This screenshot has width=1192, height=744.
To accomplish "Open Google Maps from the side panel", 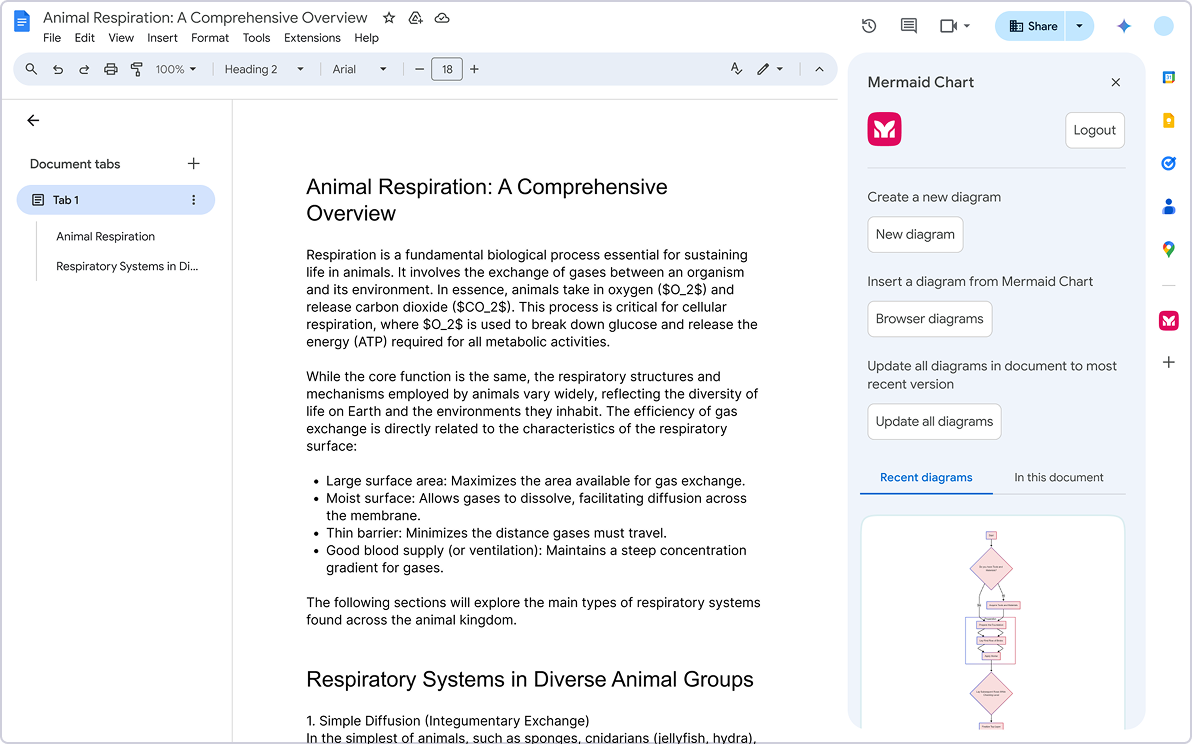I will point(1168,249).
